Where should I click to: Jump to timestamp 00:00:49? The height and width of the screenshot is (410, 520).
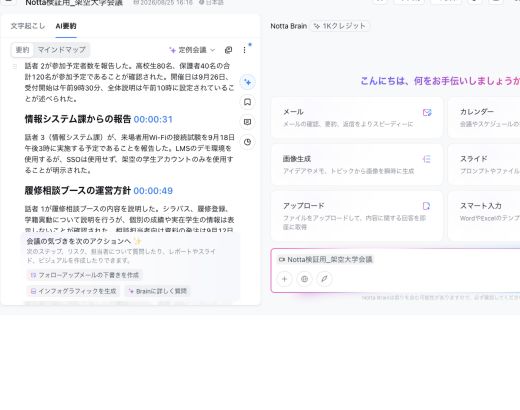(x=153, y=191)
